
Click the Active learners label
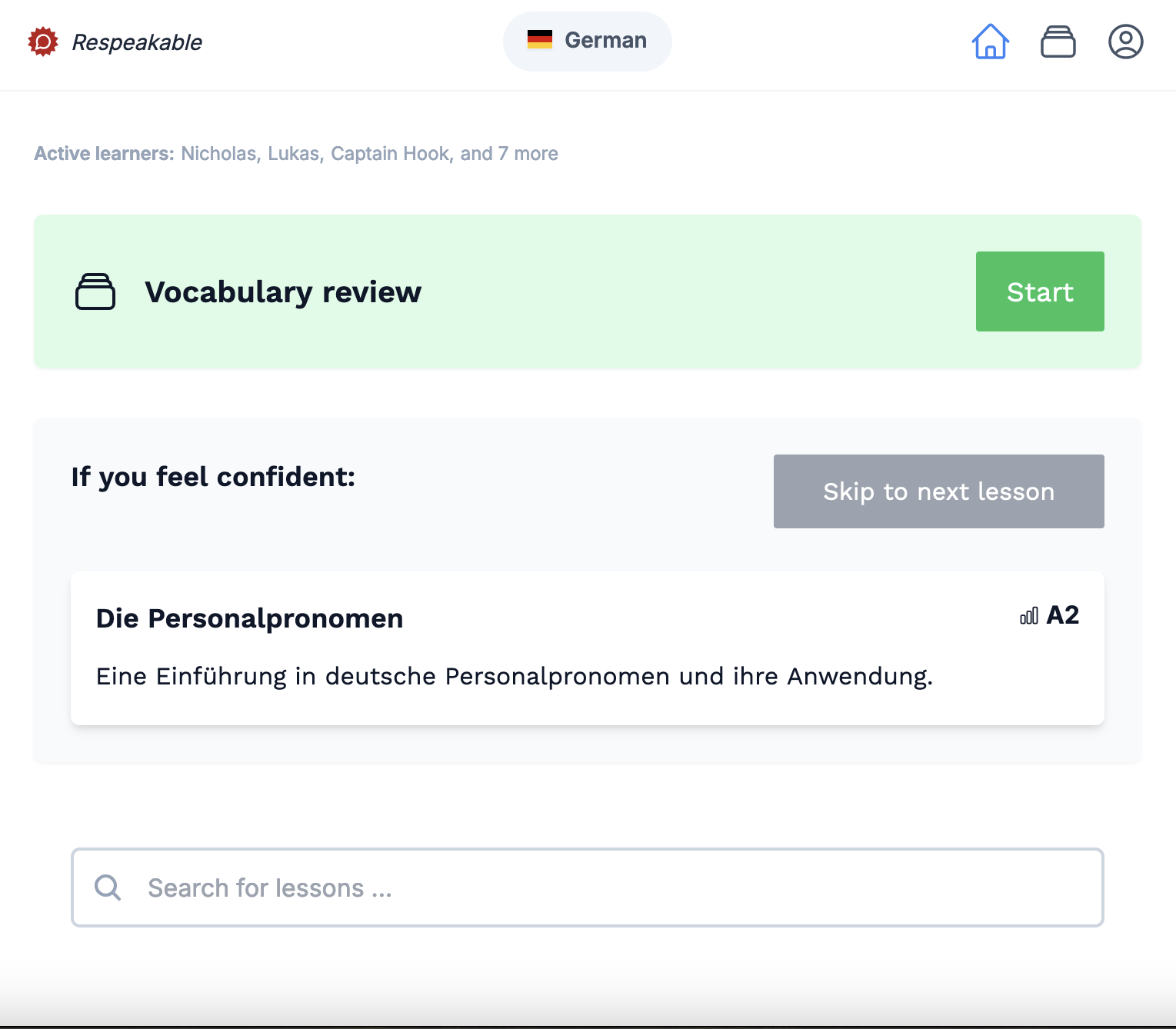[105, 154]
